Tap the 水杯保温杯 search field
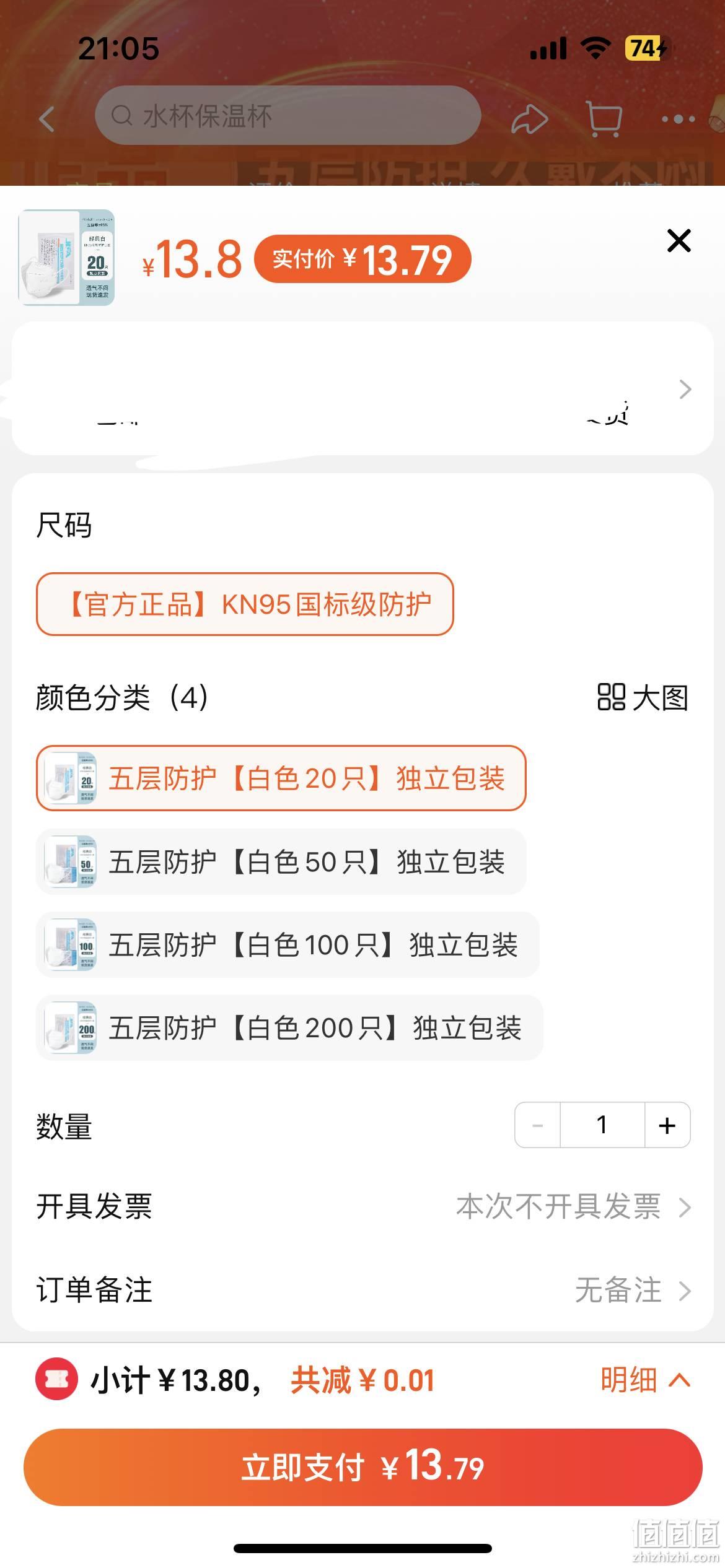725x1568 pixels. [288, 116]
